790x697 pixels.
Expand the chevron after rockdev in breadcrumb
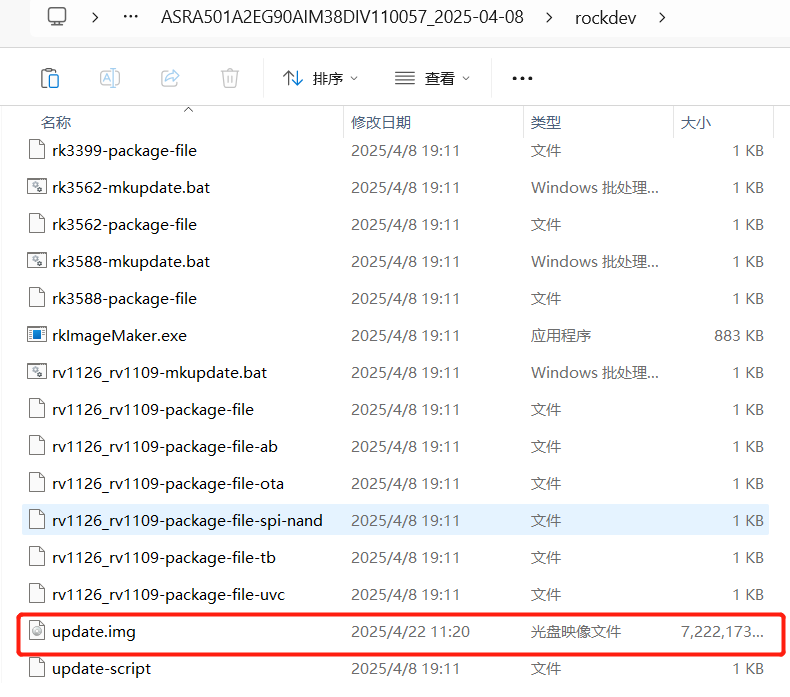(x=662, y=17)
